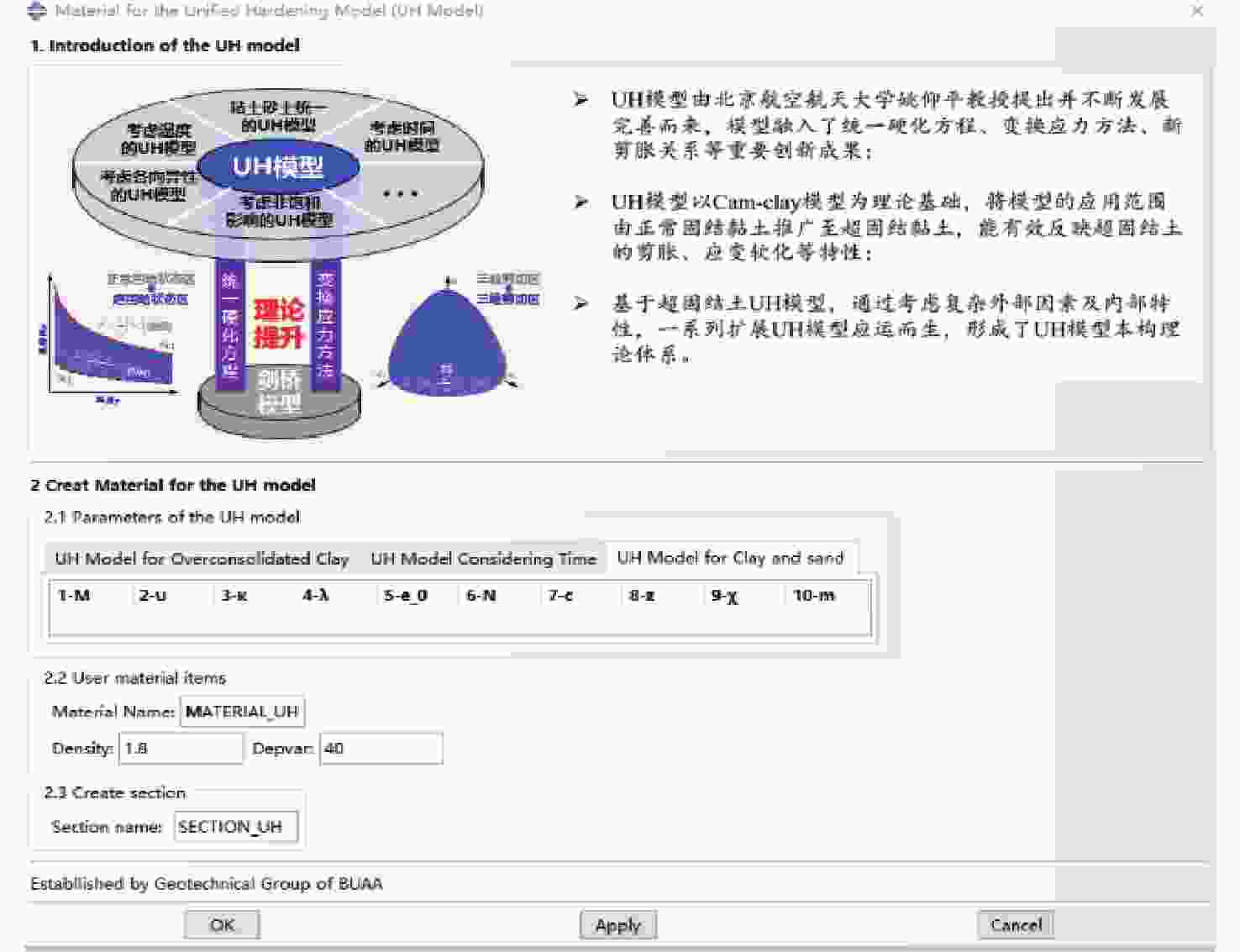Switch to UH Model for Overconsolidated Clay tab
This screenshot has height=952, width=1240.
click(202, 559)
